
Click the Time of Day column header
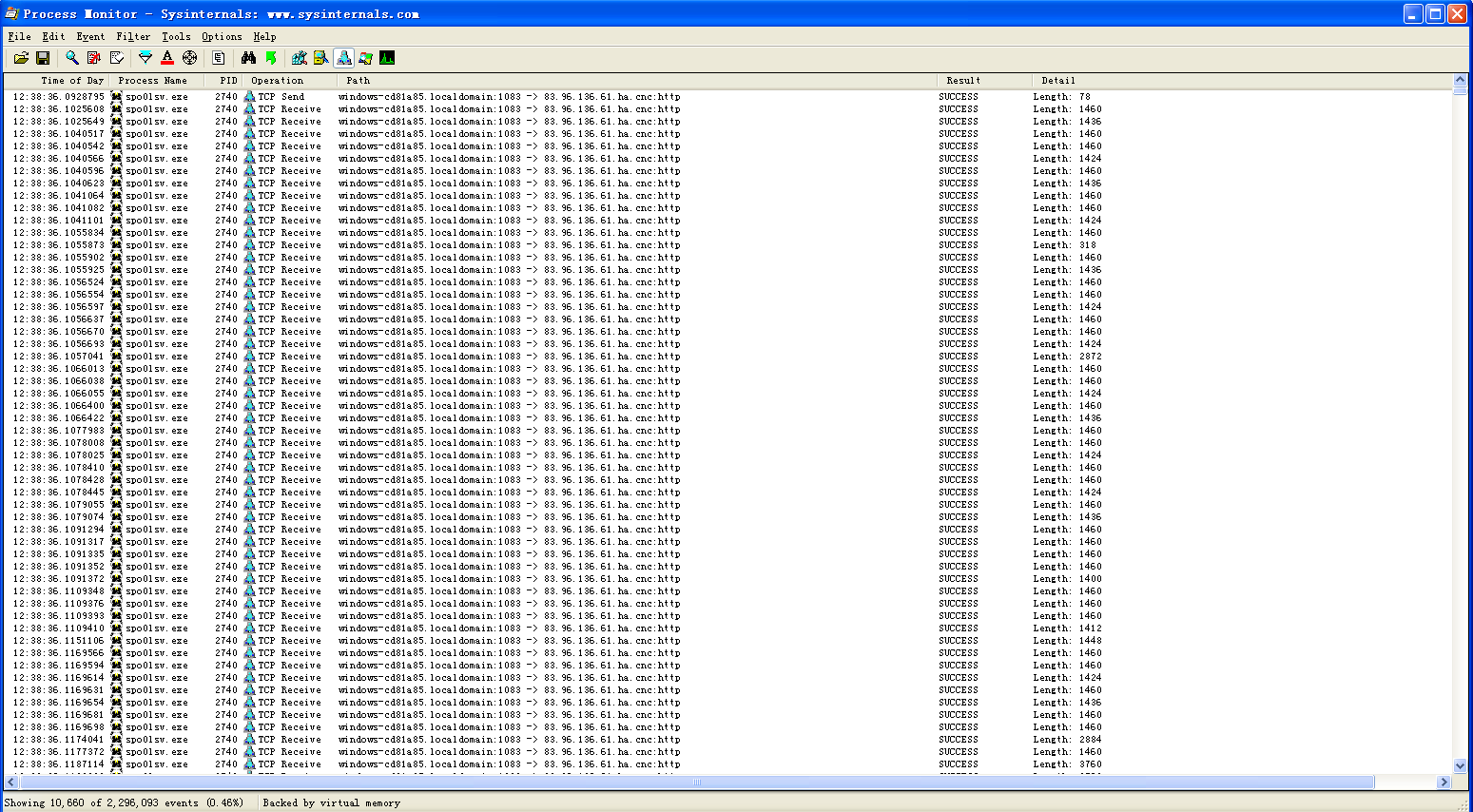tap(57, 81)
